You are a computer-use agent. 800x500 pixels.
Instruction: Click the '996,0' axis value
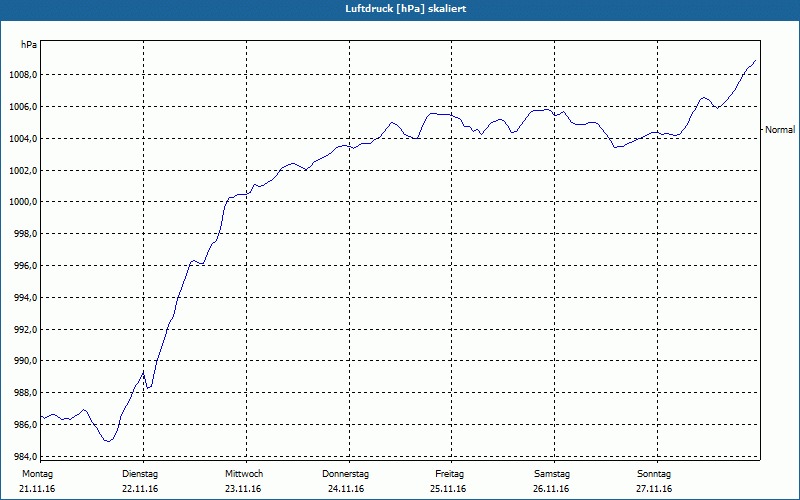coord(27,266)
